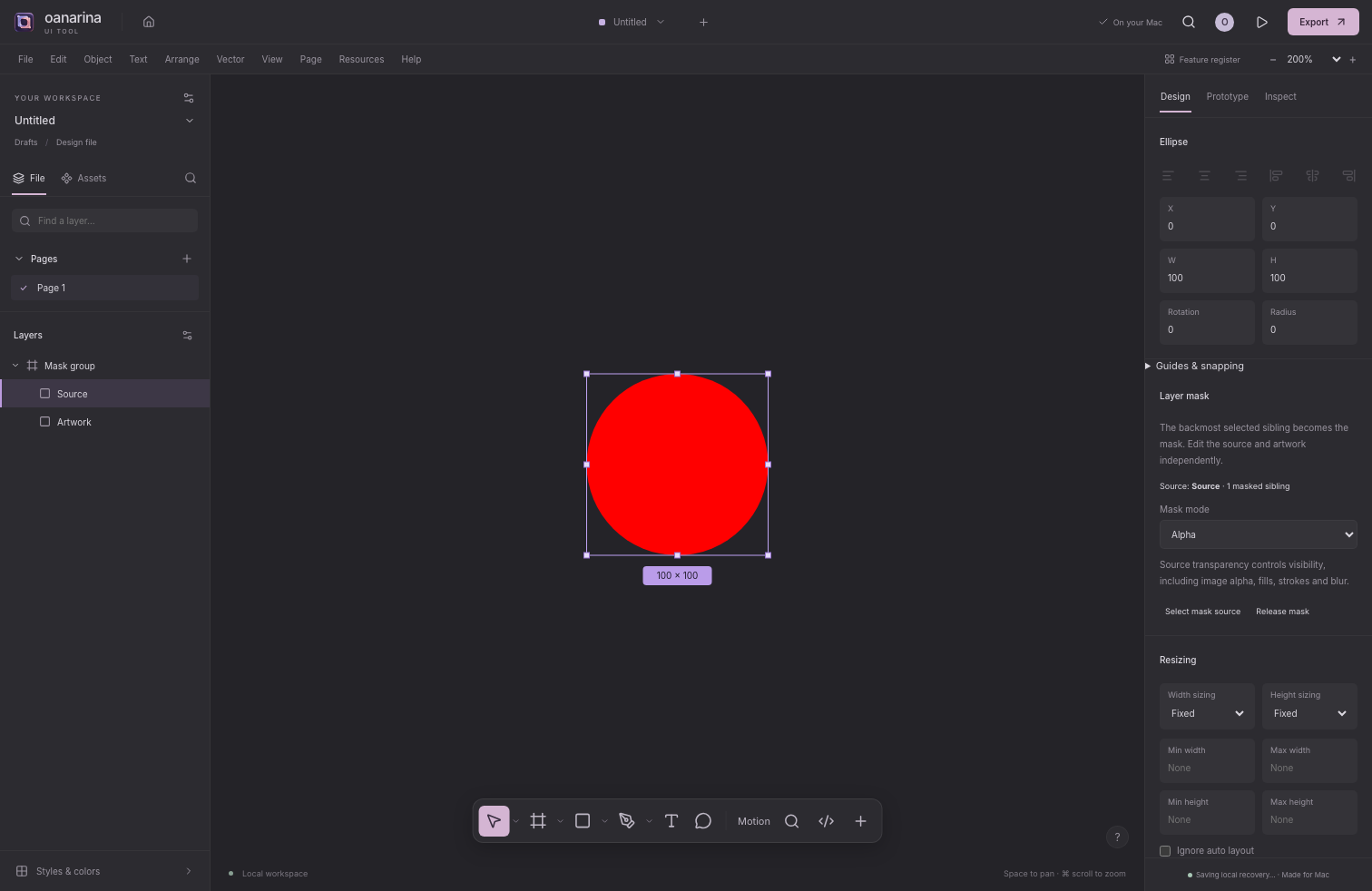Open the code view icon in toolbar
Image resolution: width=1372 pixels, height=891 pixels.
pos(826,821)
